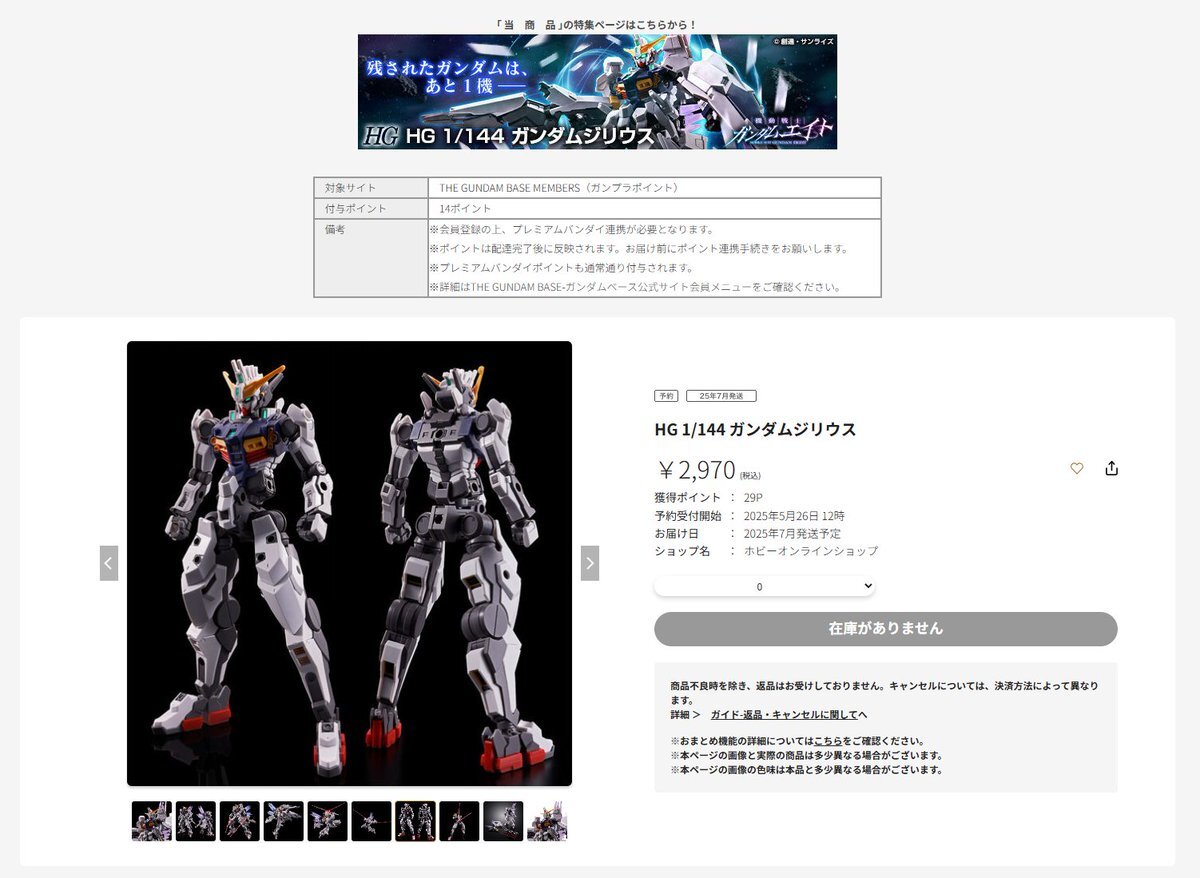Click the 予約受付開始 2025年5月26日 12時 line
This screenshot has height=878, width=1200.
[x=749, y=516]
